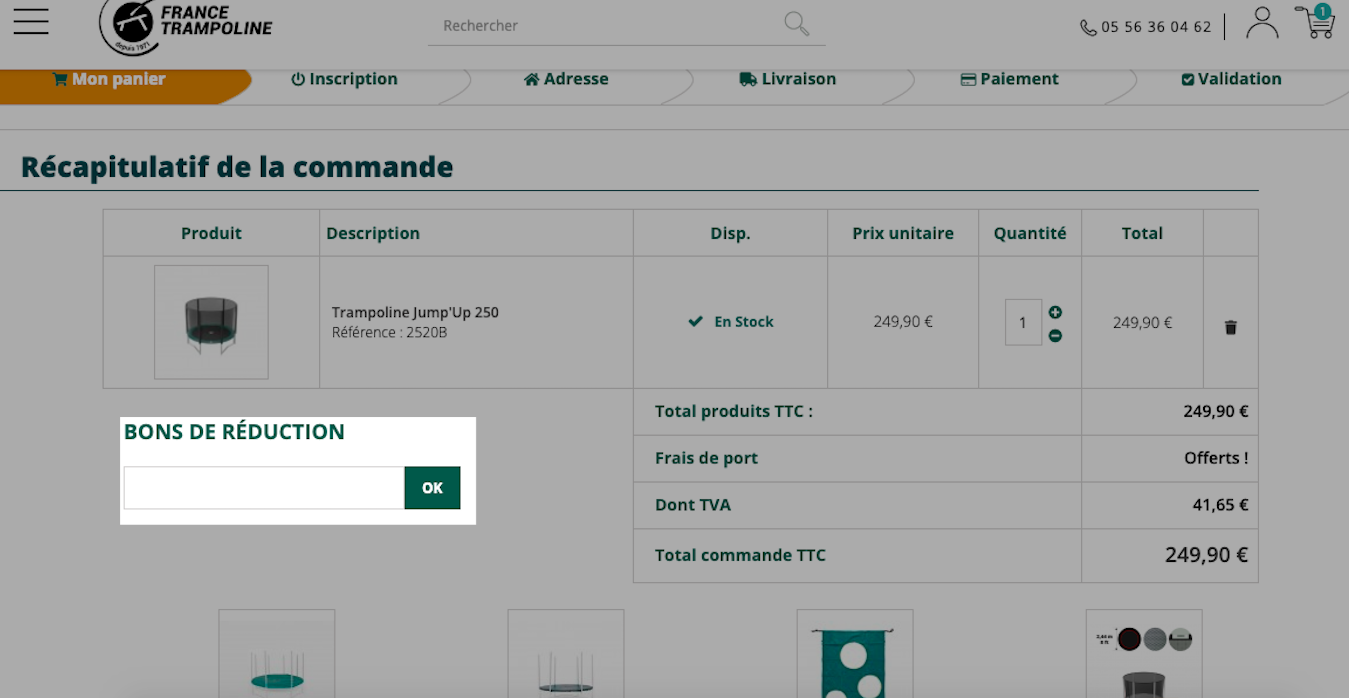Go to the Validation step
The image size is (1349, 698).
tap(1231, 79)
